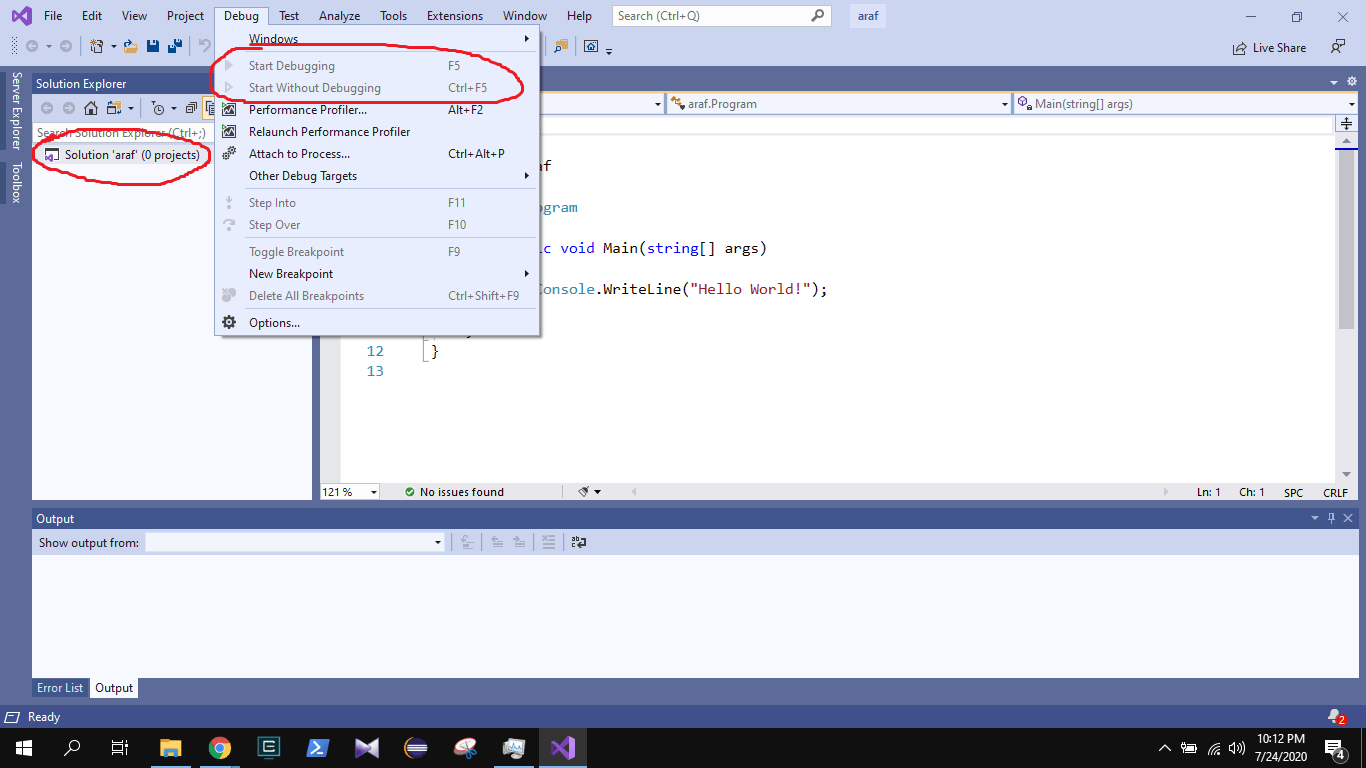The height and width of the screenshot is (768, 1366).
Task: Click the Home icon in Solution Explorer
Action: coord(91,108)
